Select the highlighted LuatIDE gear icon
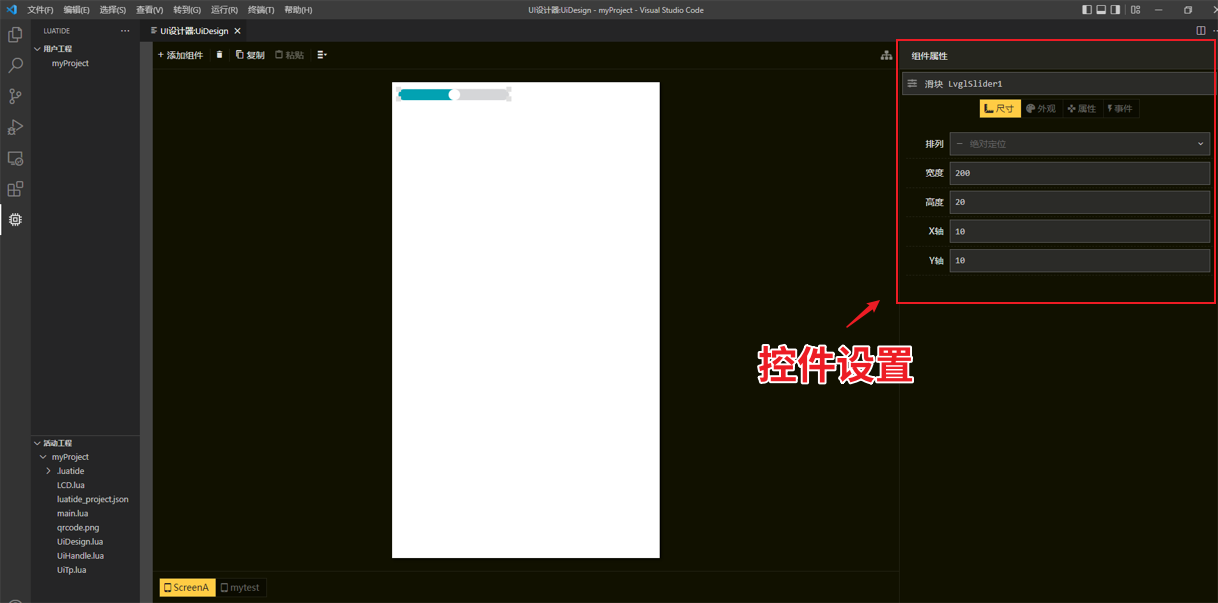 [15, 220]
